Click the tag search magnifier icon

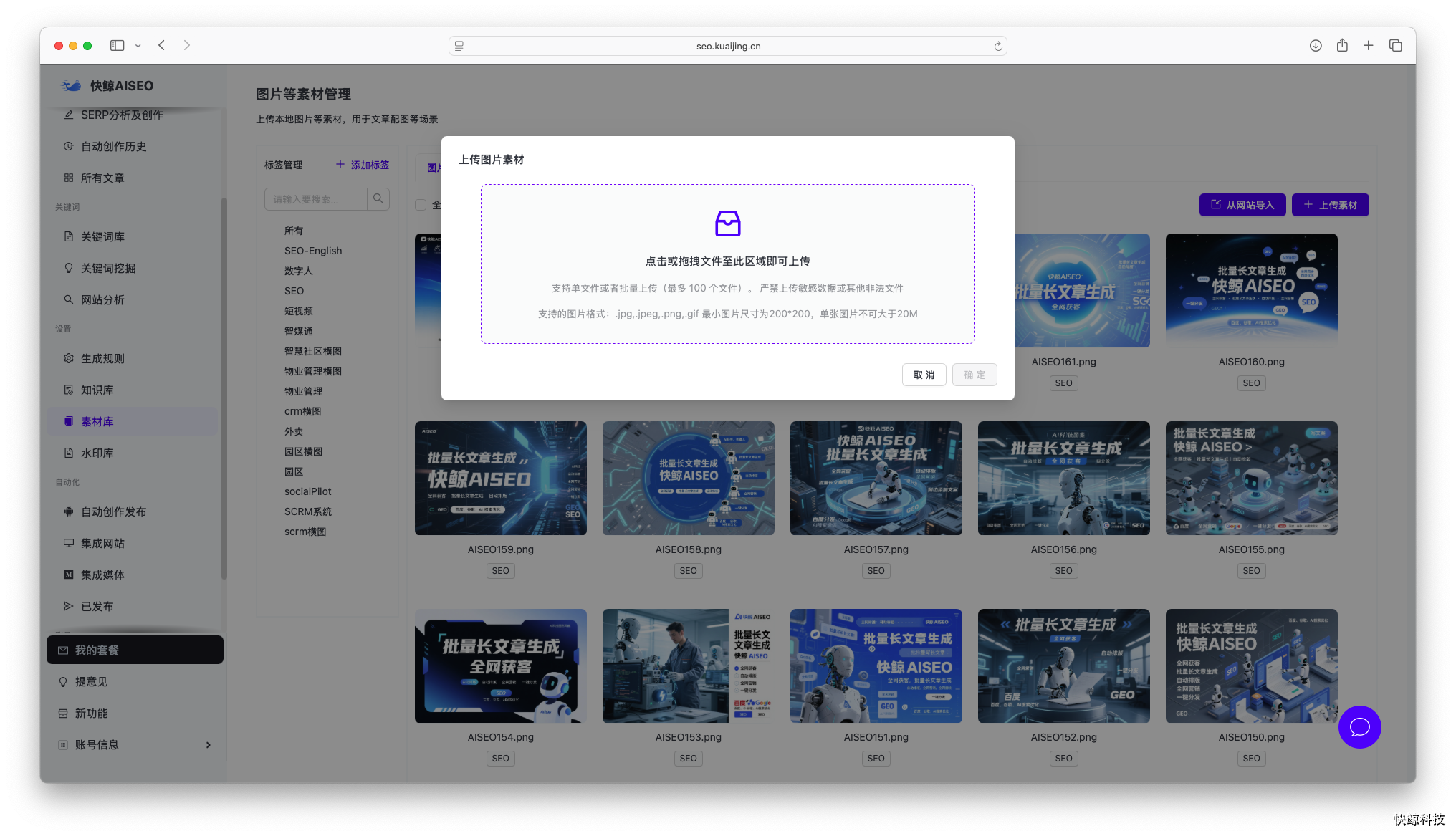378,198
